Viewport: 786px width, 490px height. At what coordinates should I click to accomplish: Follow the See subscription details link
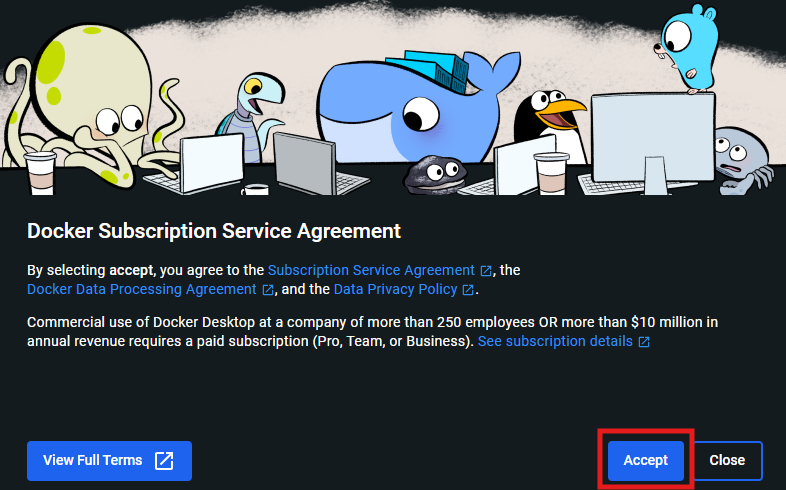[555, 341]
